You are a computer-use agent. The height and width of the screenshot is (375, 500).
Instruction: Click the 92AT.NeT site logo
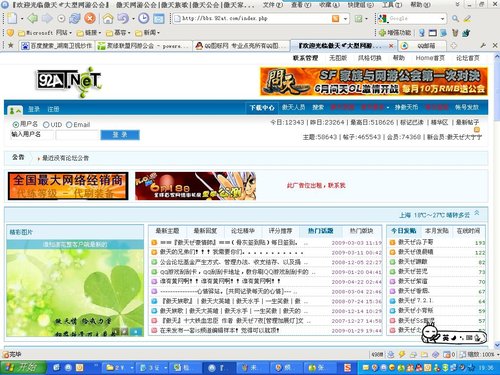click(69, 81)
